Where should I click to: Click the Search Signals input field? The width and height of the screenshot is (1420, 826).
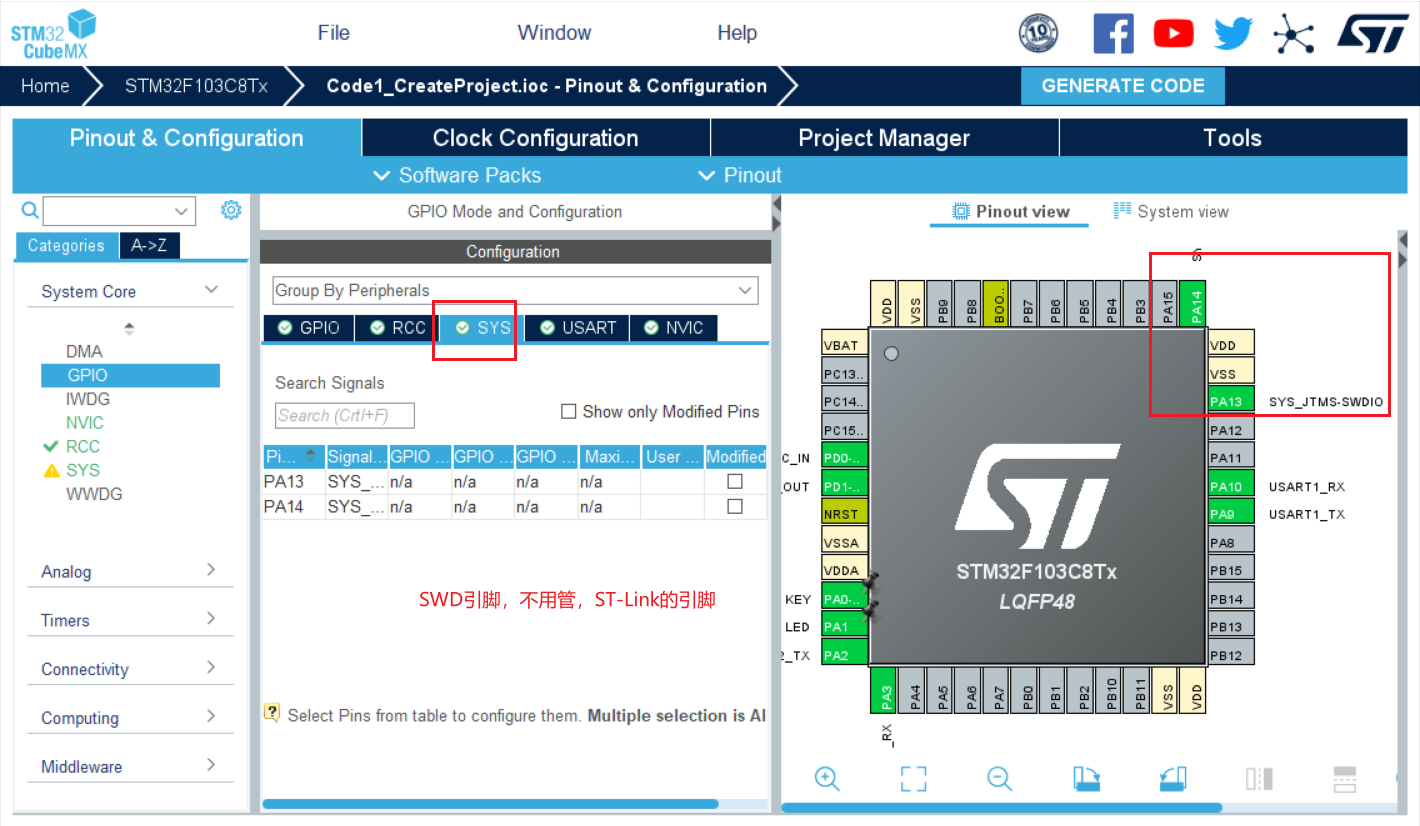344,415
